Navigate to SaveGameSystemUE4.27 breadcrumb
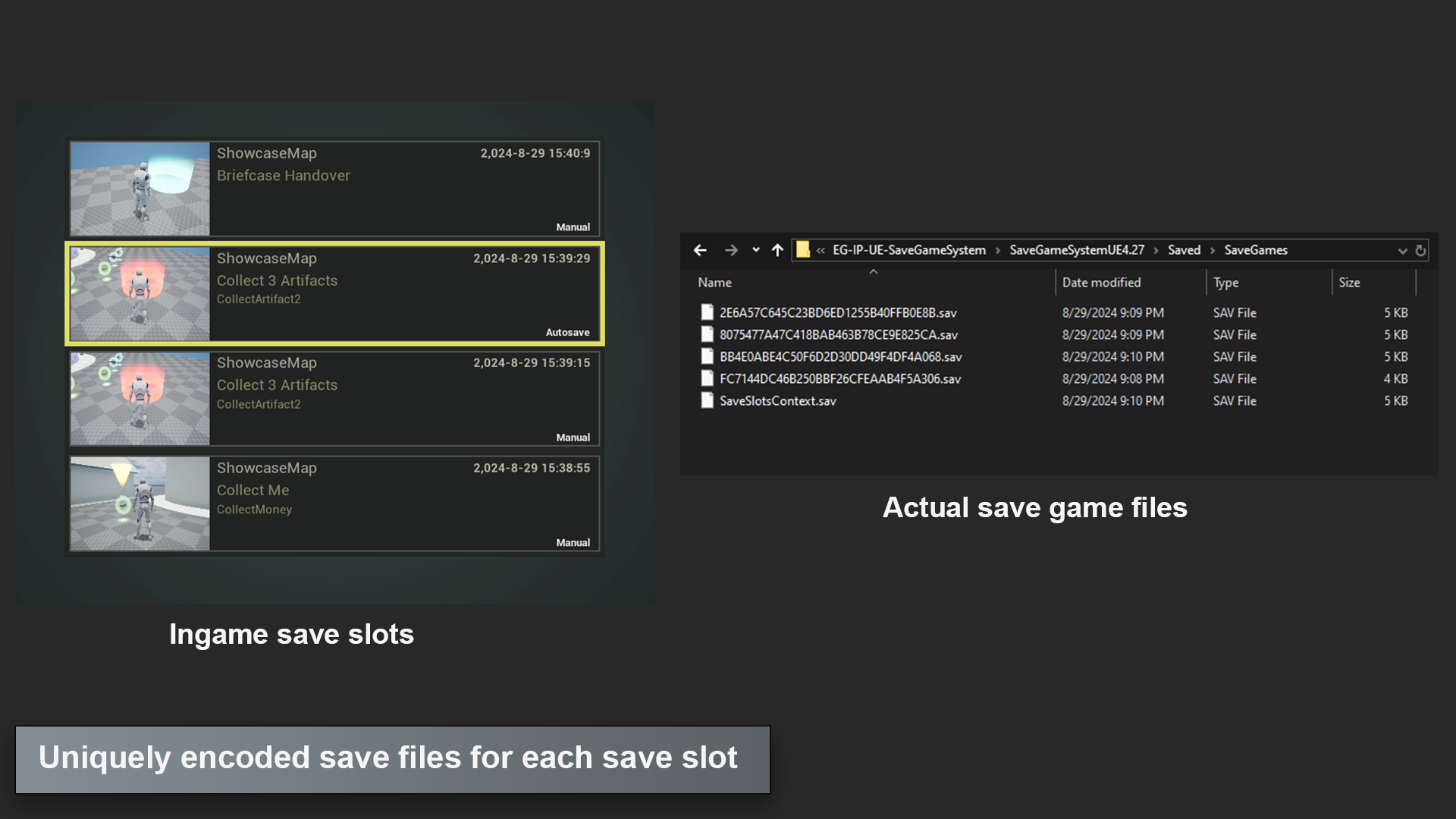 pos(1076,250)
